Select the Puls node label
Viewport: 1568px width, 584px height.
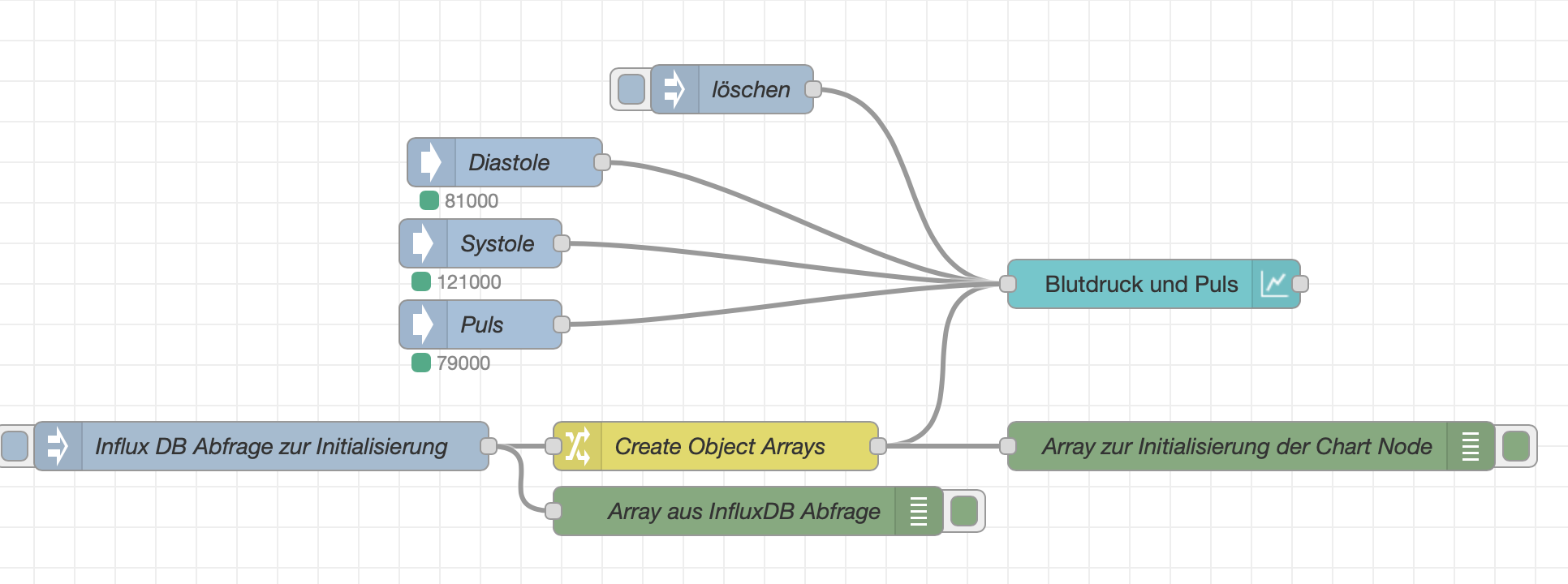(481, 324)
